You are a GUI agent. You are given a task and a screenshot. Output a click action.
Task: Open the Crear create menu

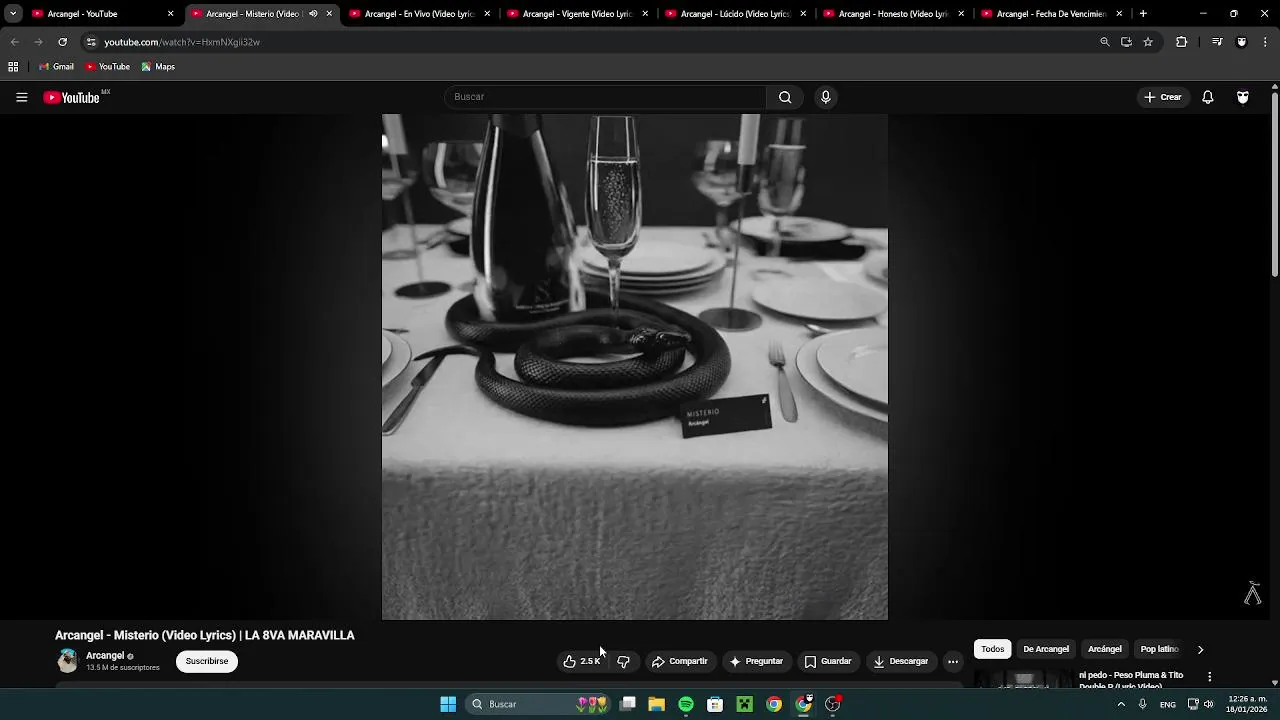[1163, 97]
